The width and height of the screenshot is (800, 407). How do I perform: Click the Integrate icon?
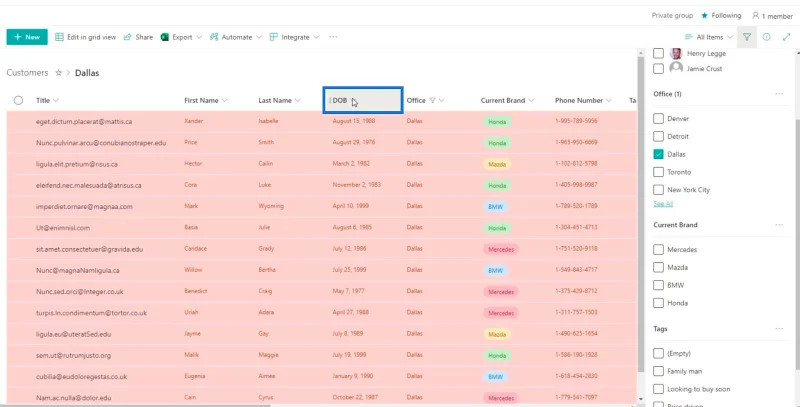pyautogui.click(x=274, y=37)
